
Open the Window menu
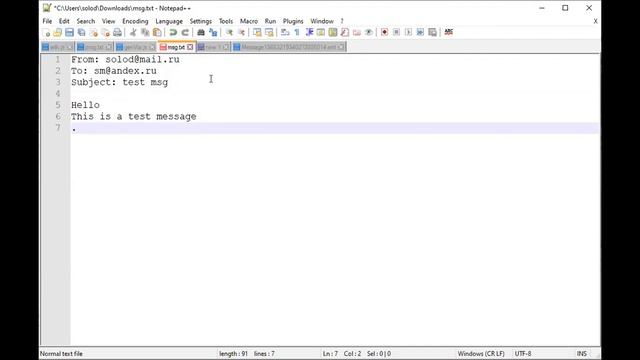click(322, 21)
